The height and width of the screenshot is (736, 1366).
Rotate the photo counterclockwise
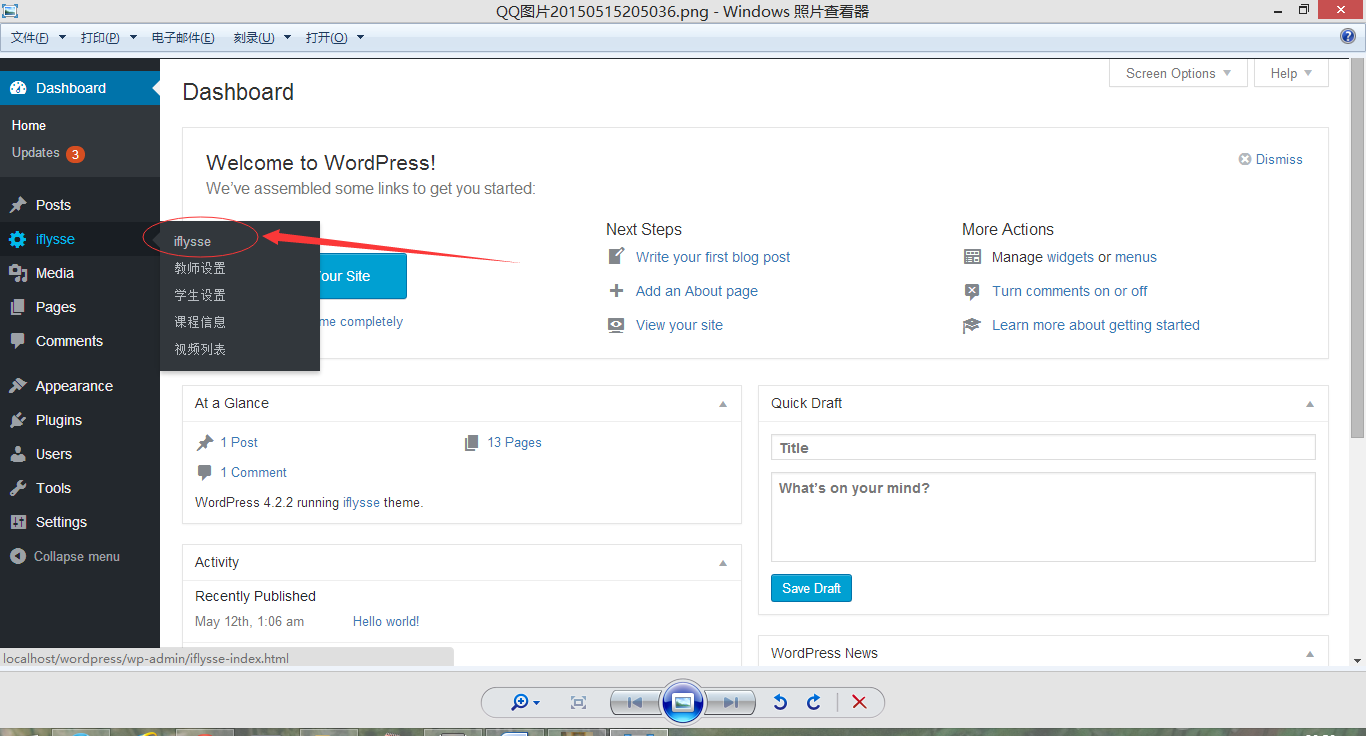[x=780, y=702]
